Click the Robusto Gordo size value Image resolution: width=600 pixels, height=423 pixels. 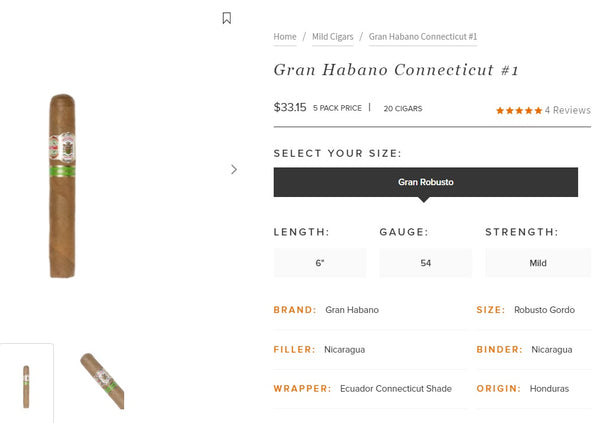tap(544, 310)
